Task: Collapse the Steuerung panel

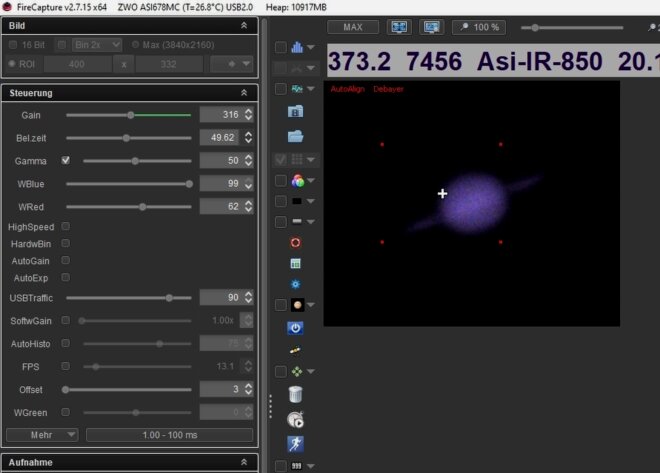Action: (x=244, y=93)
